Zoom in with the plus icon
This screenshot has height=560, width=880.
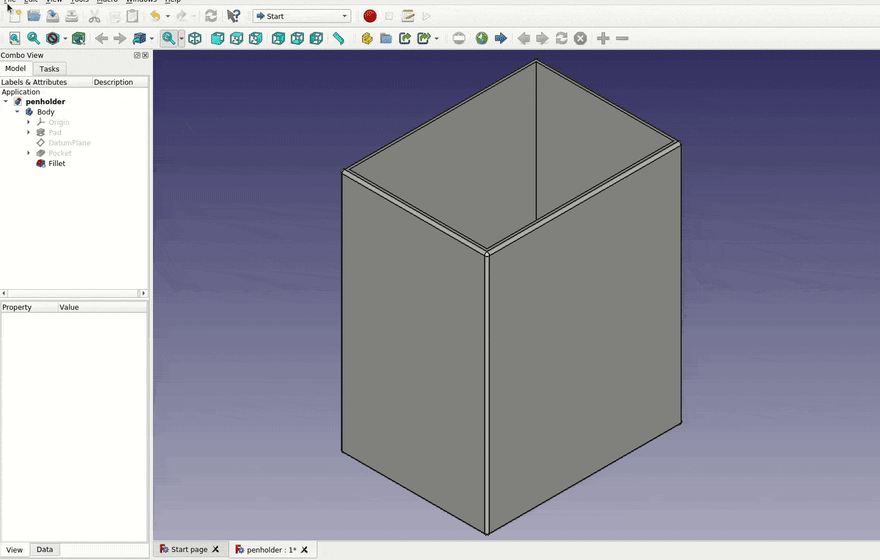pos(603,38)
